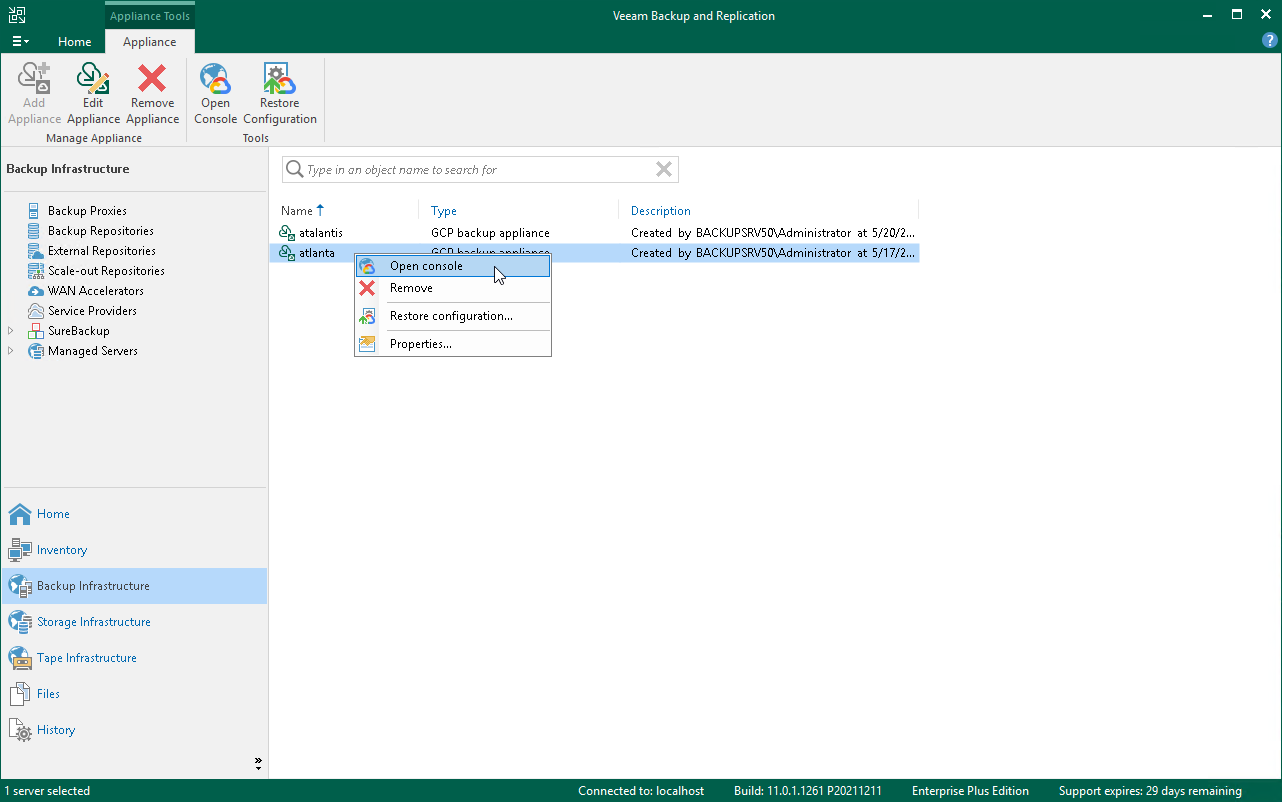
Task: Click the Home house icon in navigation
Action: point(20,514)
